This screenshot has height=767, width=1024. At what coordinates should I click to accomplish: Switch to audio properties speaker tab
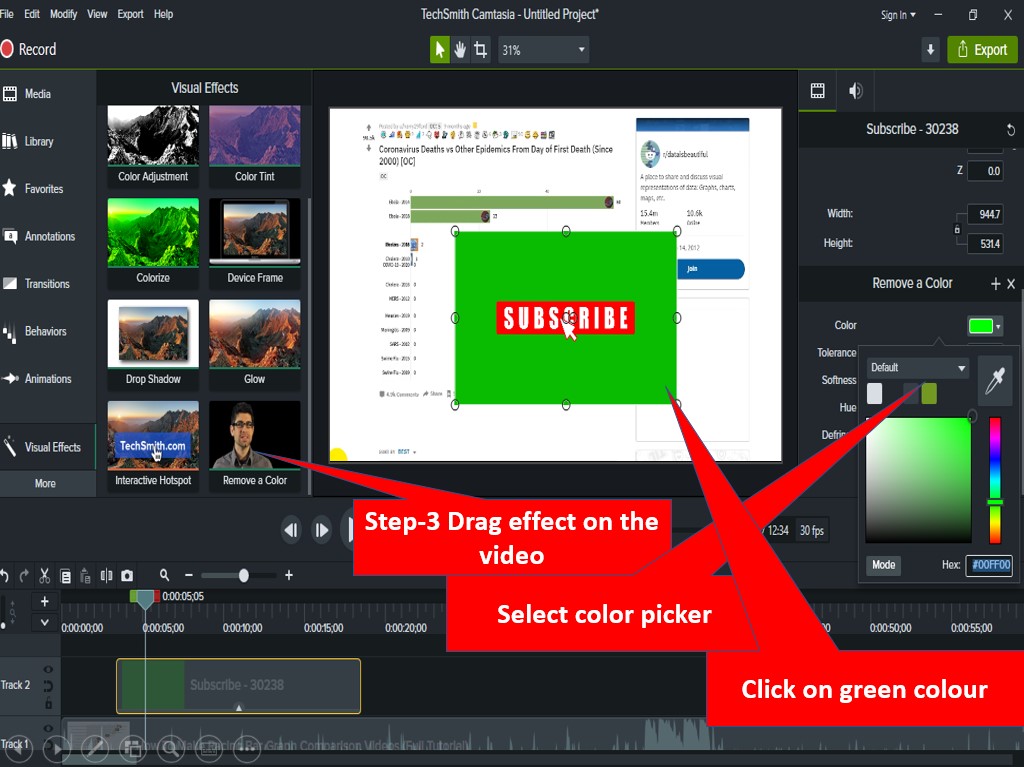(x=856, y=91)
